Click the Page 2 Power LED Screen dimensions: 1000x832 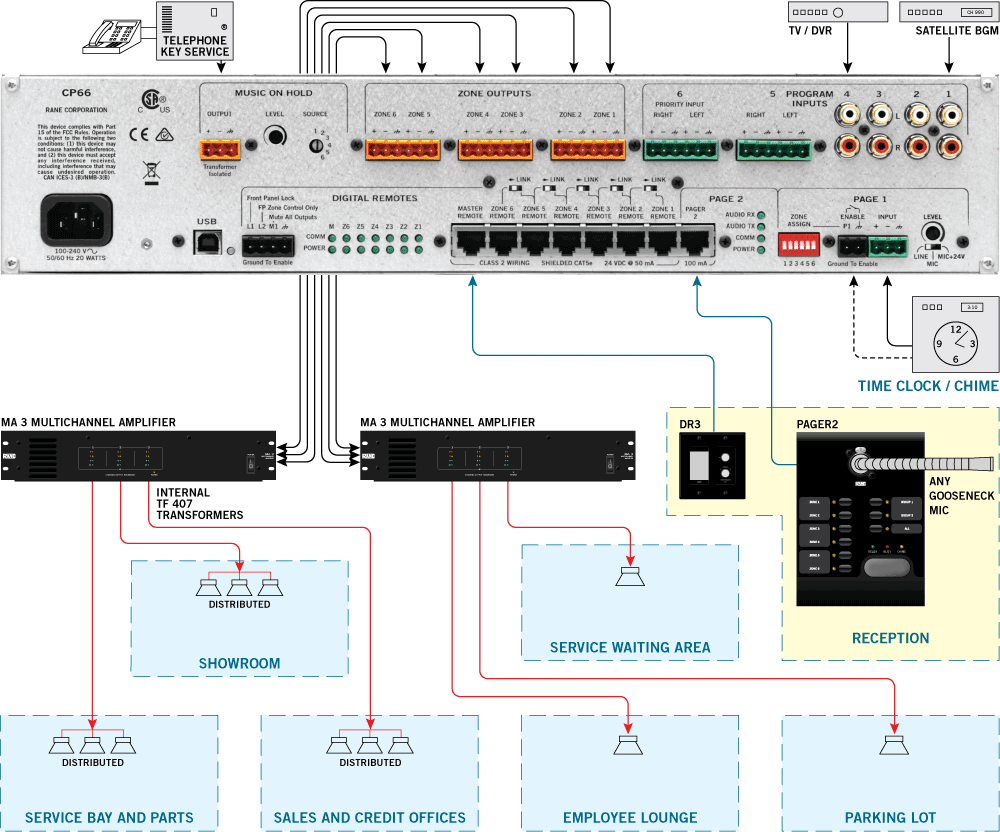point(761,249)
